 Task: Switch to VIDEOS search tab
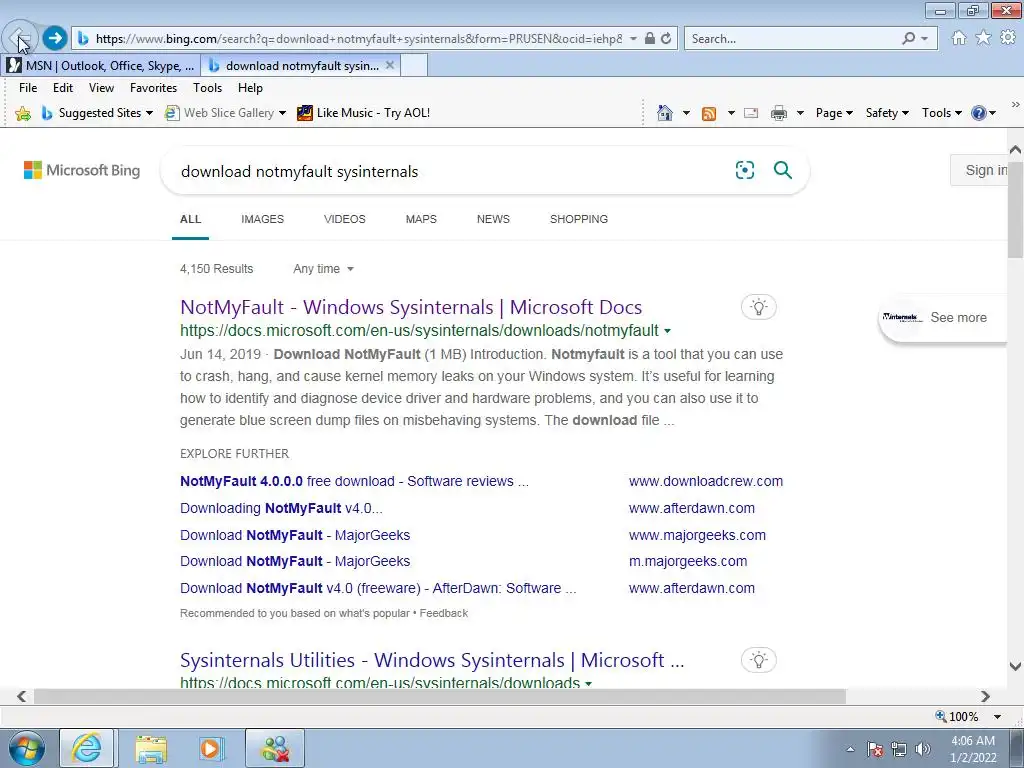pyautogui.click(x=345, y=219)
